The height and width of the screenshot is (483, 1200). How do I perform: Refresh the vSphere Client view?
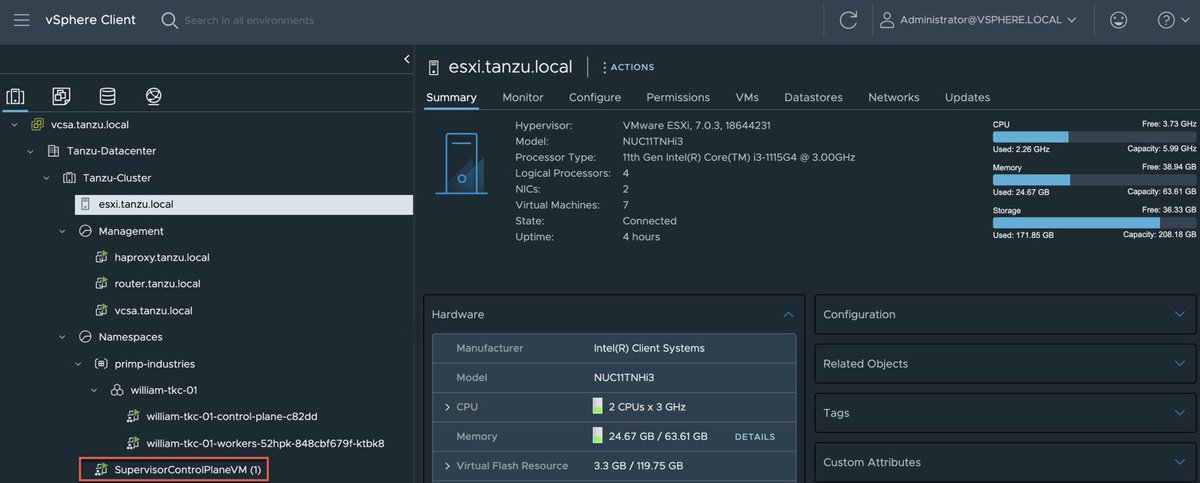click(x=848, y=20)
